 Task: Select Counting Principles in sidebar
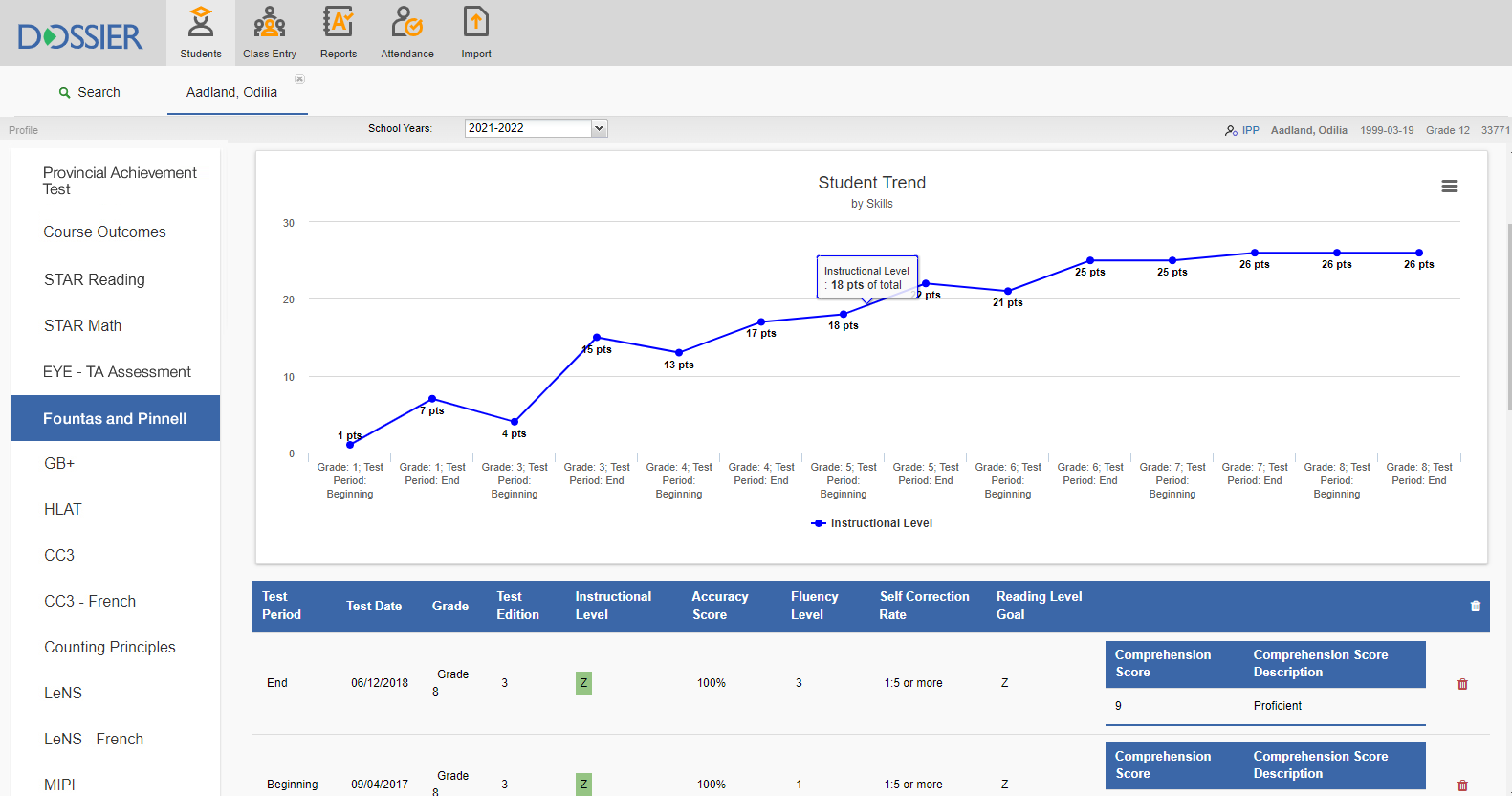110,647
